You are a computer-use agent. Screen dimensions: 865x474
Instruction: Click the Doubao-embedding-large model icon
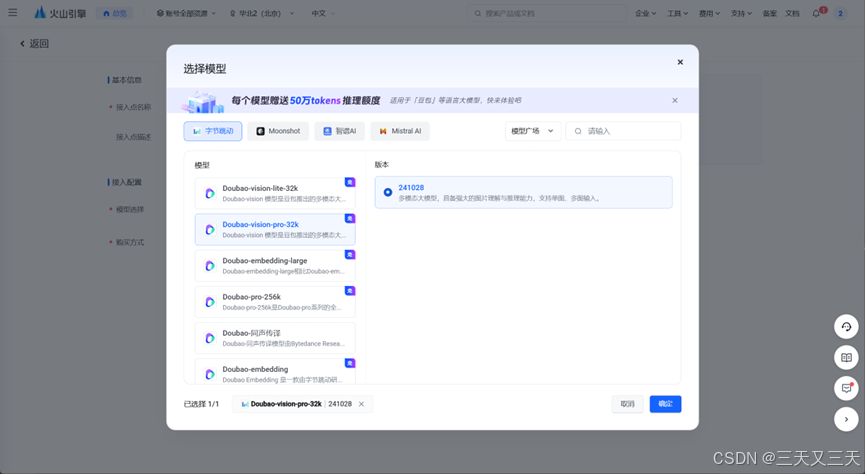pos(210,265)
